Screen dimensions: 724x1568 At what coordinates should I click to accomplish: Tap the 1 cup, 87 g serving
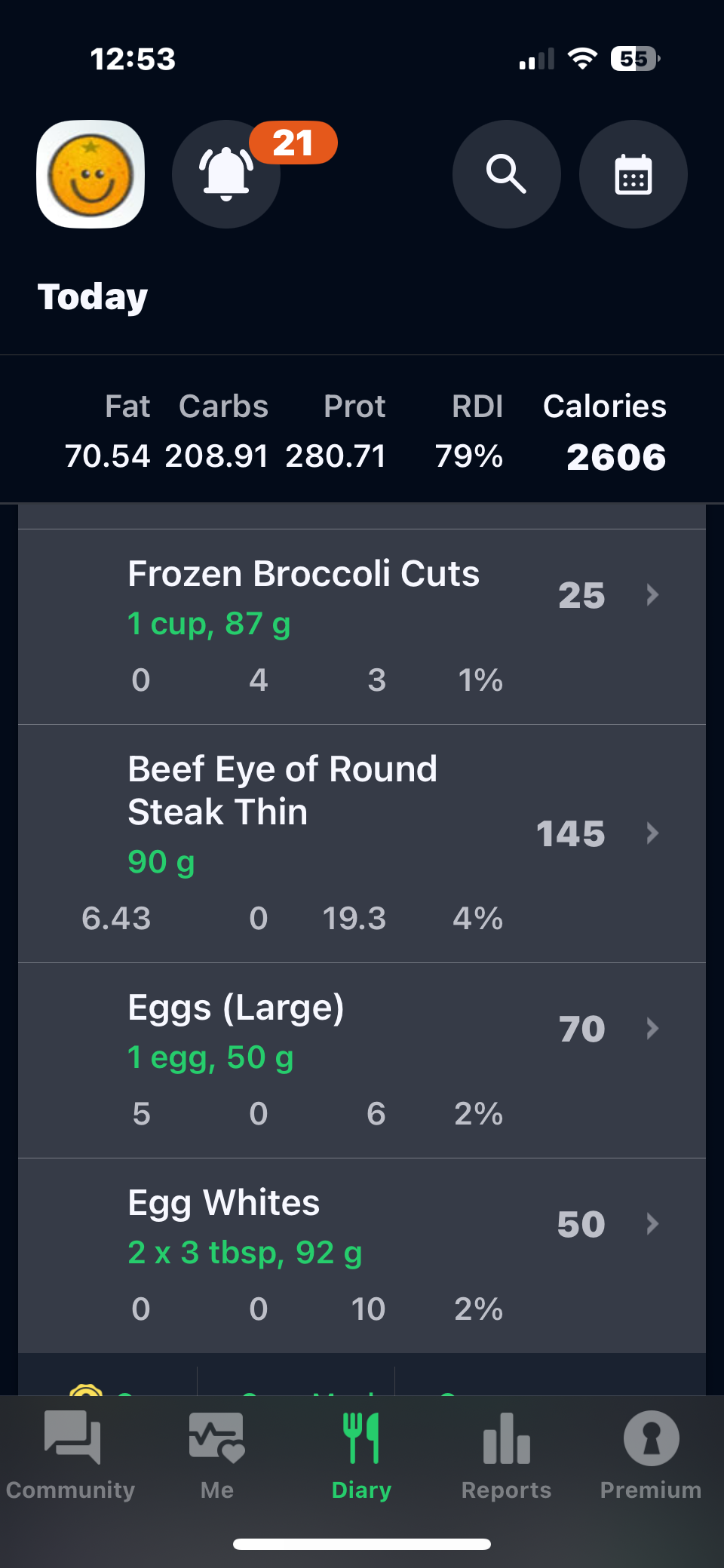coord(209,624)
